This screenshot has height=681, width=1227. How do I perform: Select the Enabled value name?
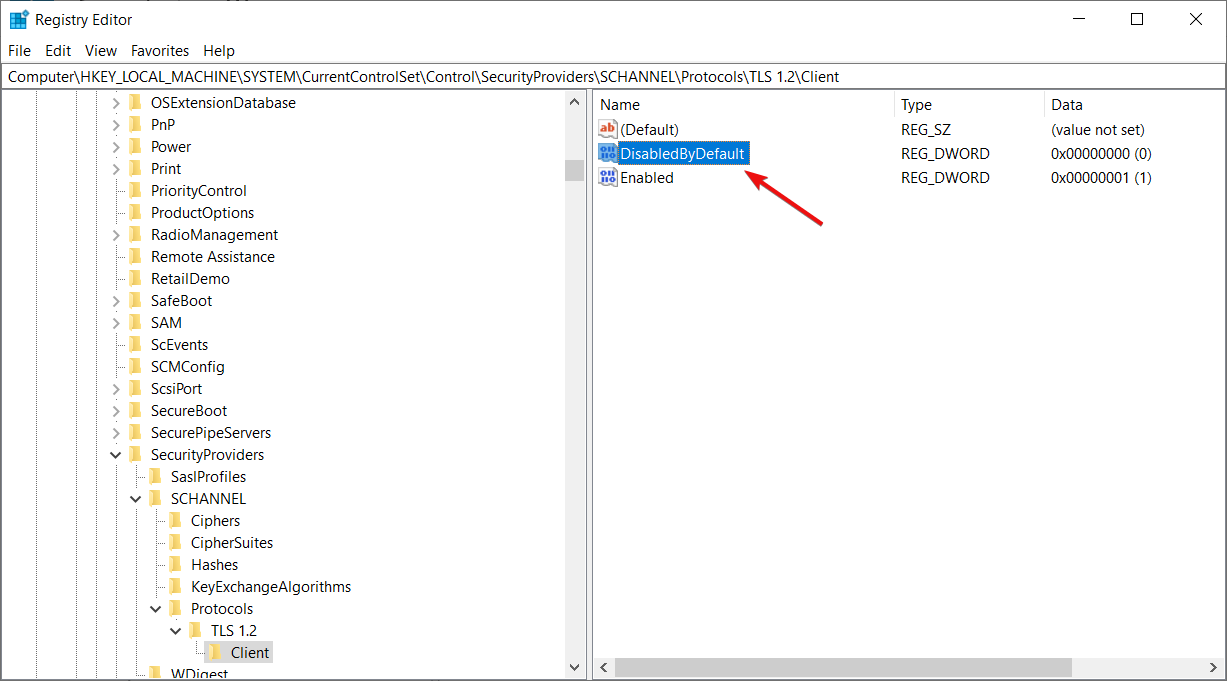click(647, 177)
